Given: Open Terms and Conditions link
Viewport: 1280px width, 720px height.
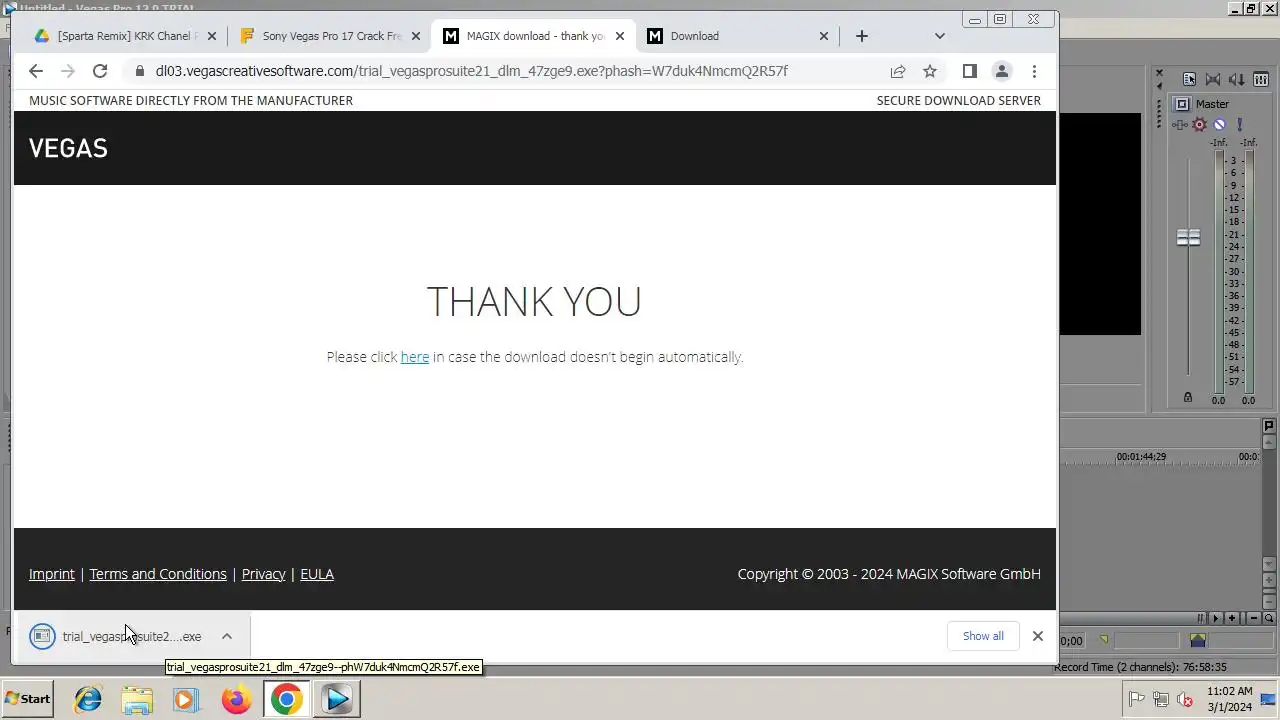Looking at the screenshot, I should click(x=158, y=574).
